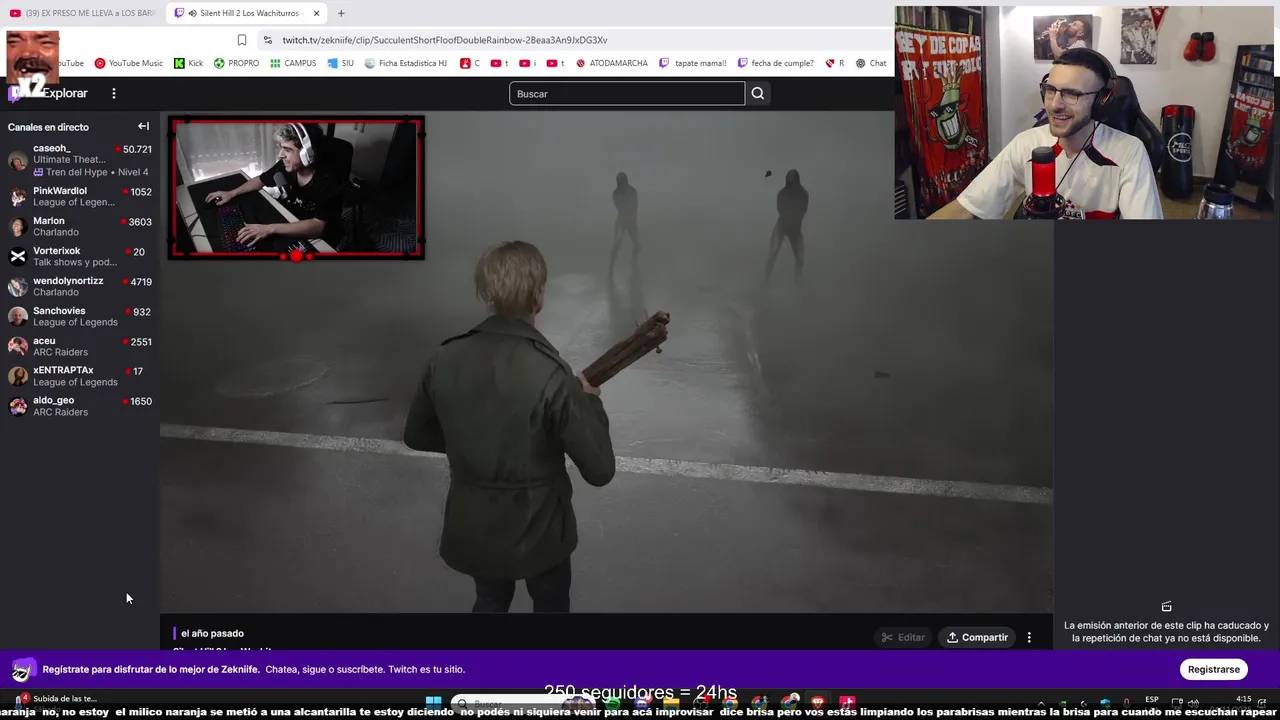Open the bookmark labeled 'C'
The height and width of the screenshot is (720, 1280).
coord(470,63)
